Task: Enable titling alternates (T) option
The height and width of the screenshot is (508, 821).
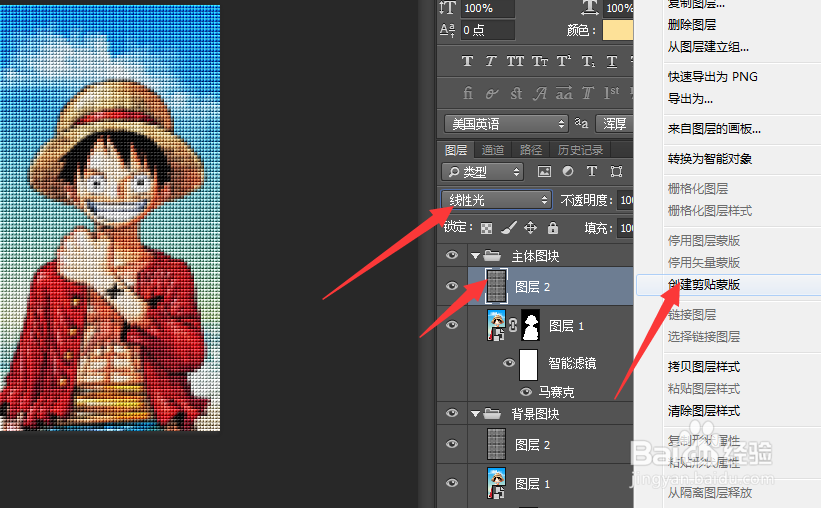Action: 587,93
